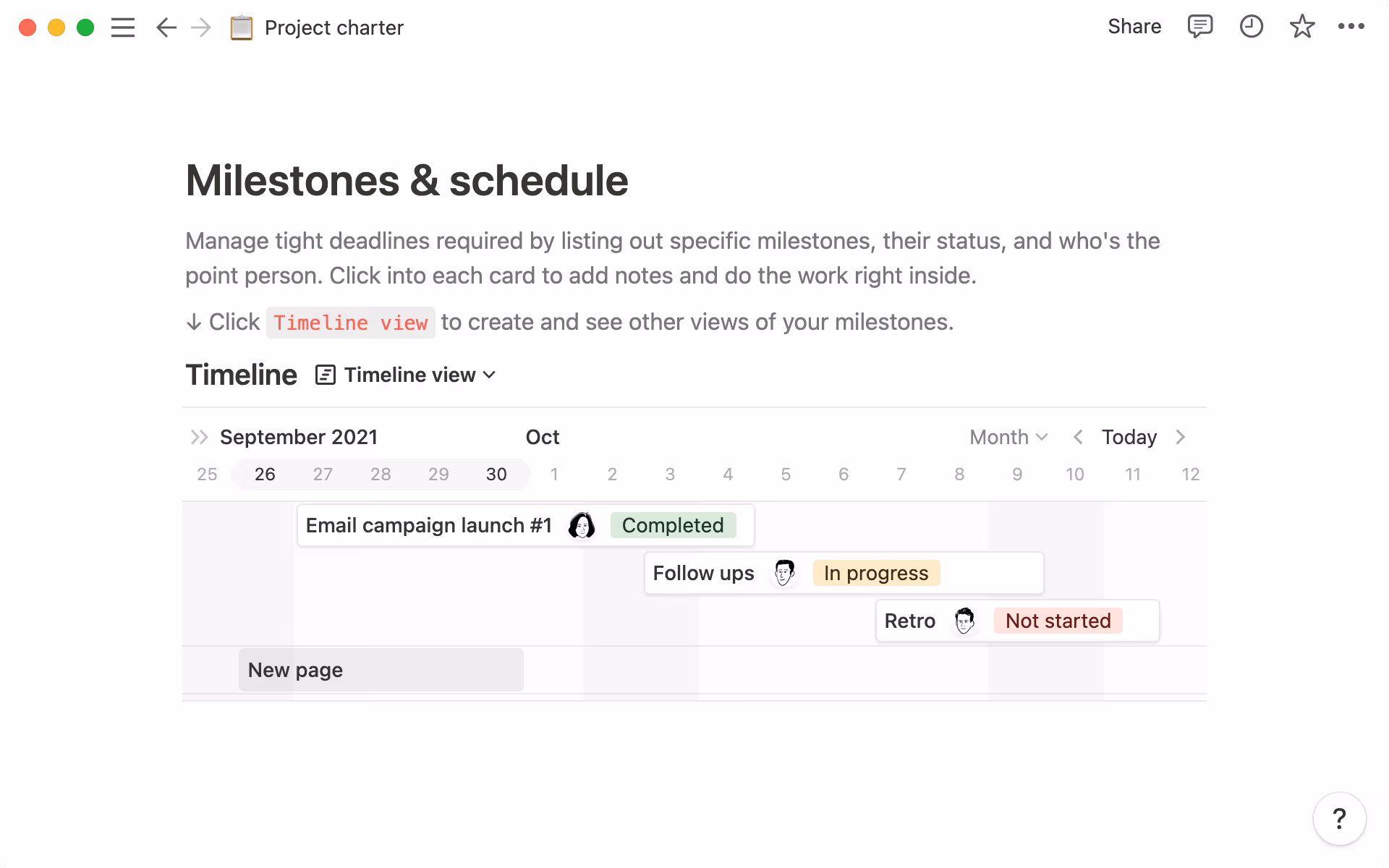
Task: View page history via the clock icon
Action: (1252, 27)
